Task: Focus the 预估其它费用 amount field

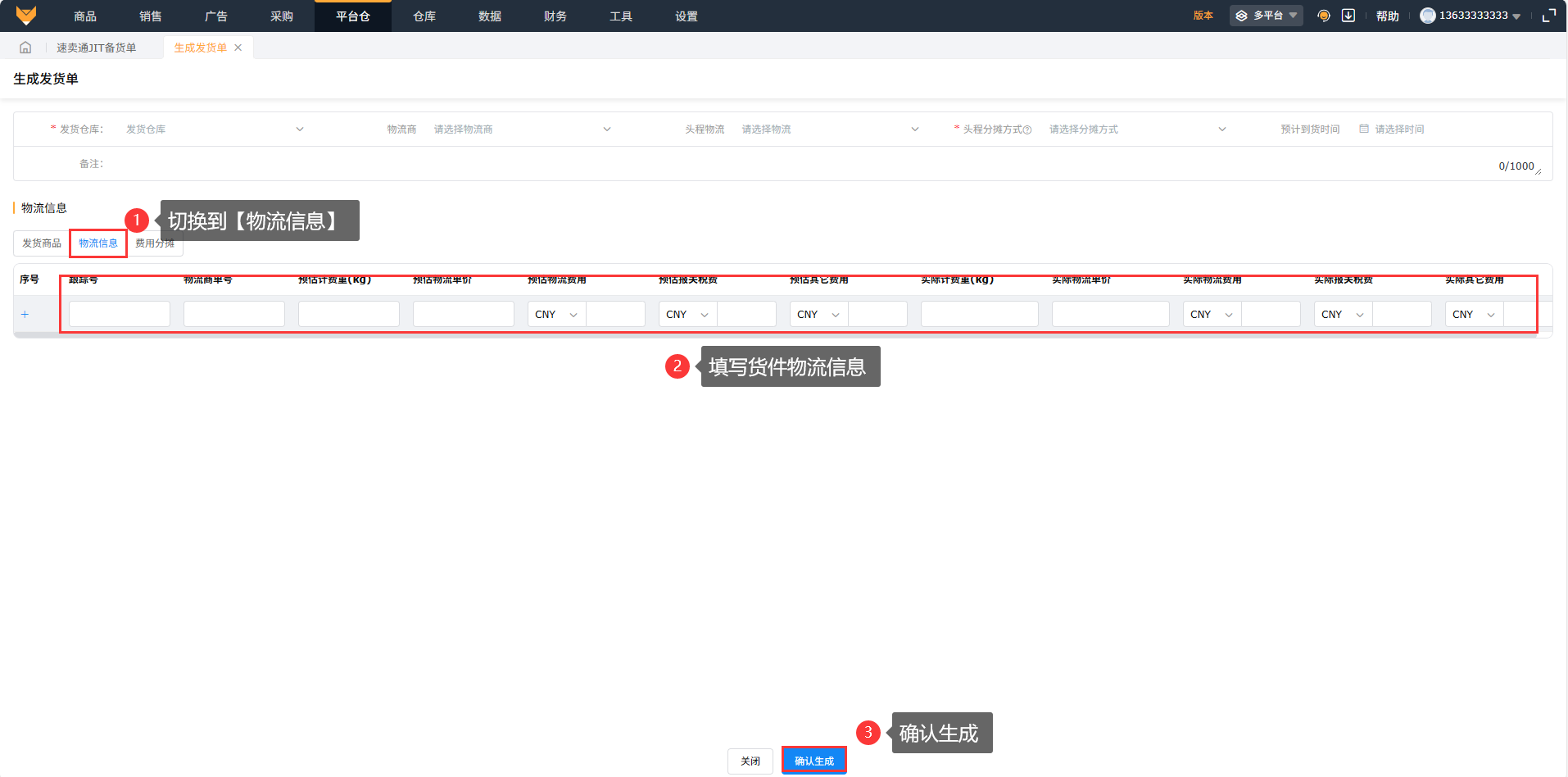Action: [878, 315]
